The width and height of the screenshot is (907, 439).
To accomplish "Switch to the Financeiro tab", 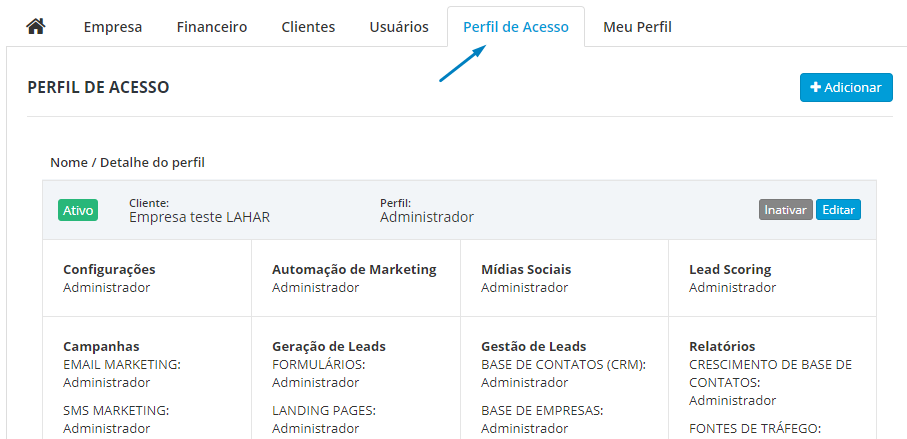I will [x=212, y=27].
